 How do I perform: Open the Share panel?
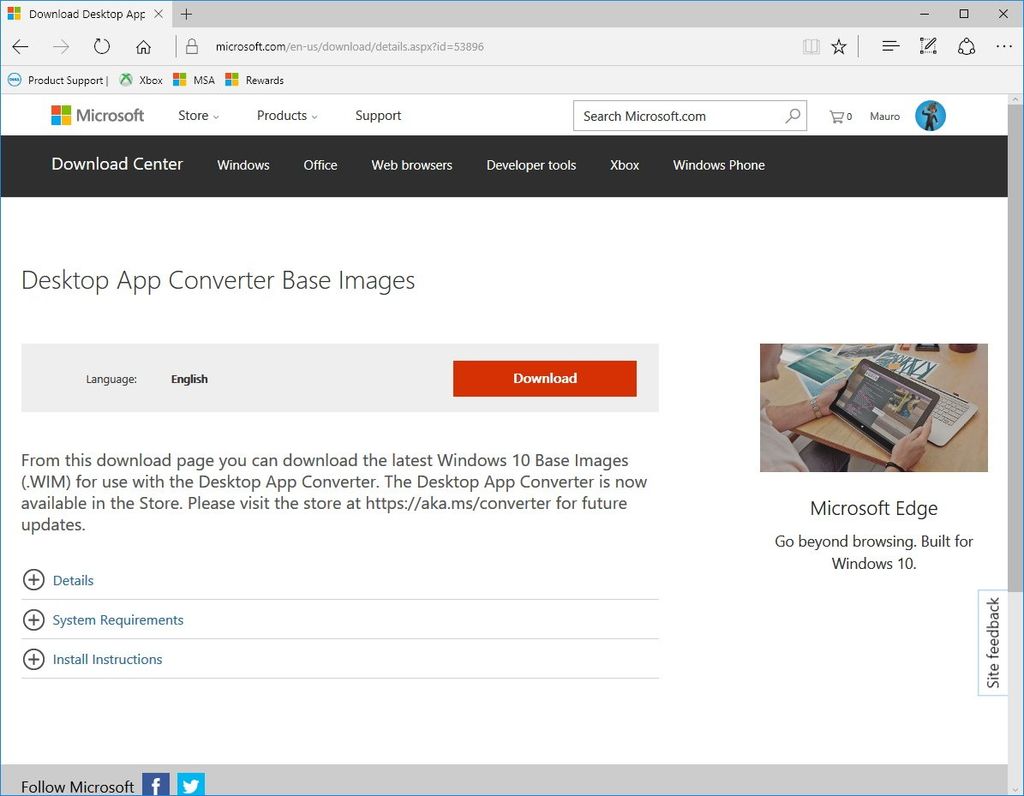coord(965,46)
